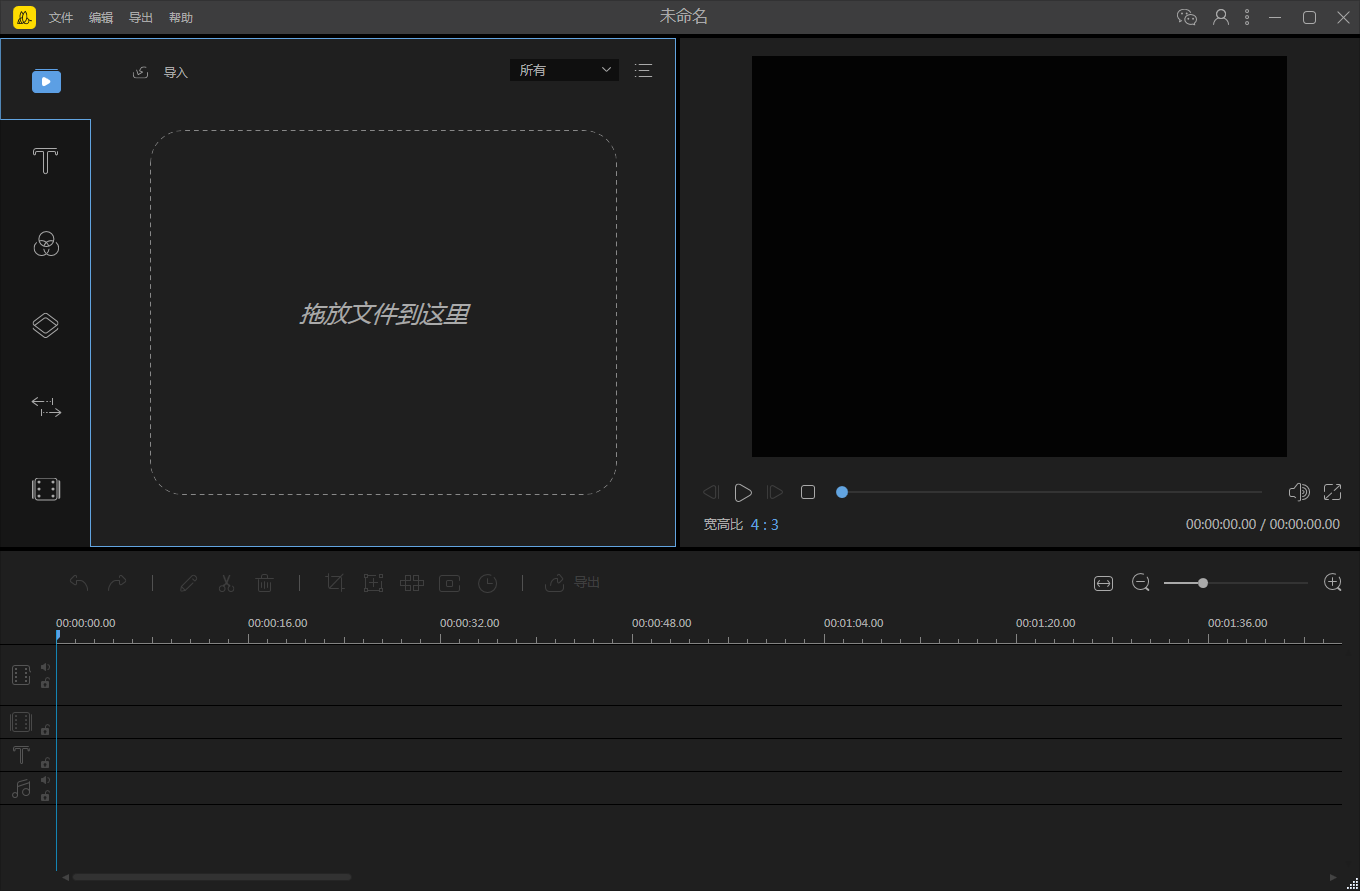Click the timeline zoom slider handle
The width and height of the screenshot is (1360, 891).
click(1203, 583)
